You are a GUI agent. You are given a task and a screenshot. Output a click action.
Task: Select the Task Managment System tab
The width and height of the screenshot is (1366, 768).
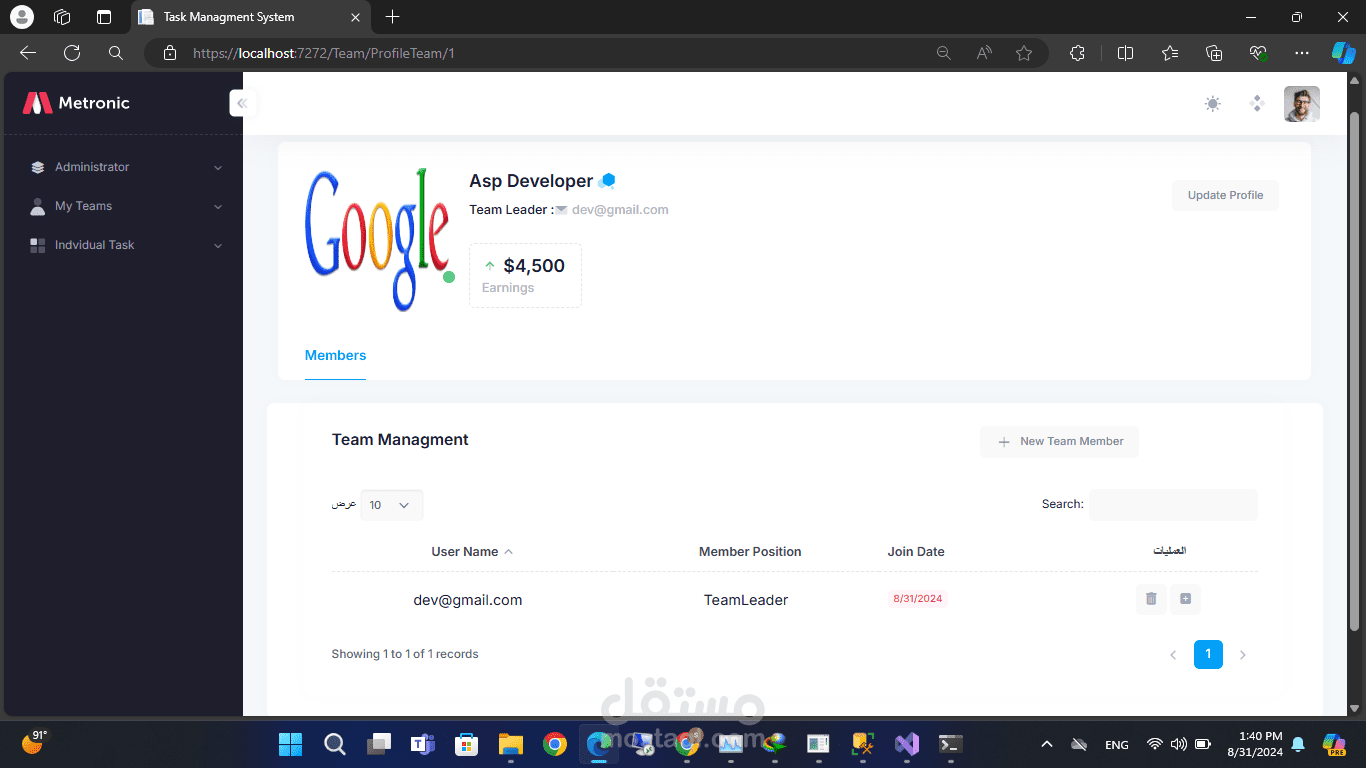tap(250, 17)
